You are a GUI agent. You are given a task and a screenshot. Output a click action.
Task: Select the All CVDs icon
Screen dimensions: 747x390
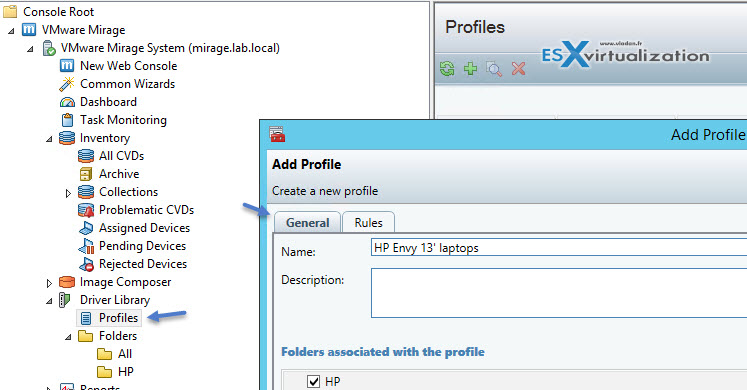tap(86, 156)
